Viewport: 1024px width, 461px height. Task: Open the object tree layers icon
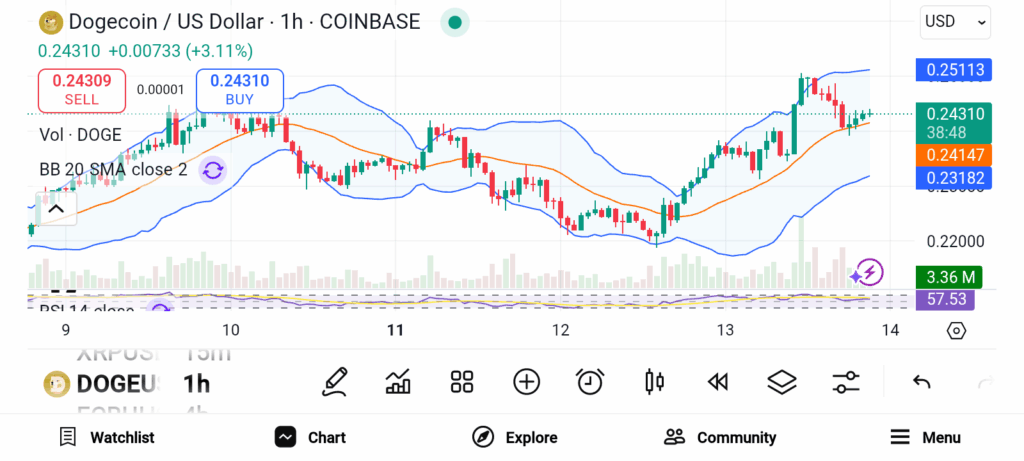[x=781, y=382]
